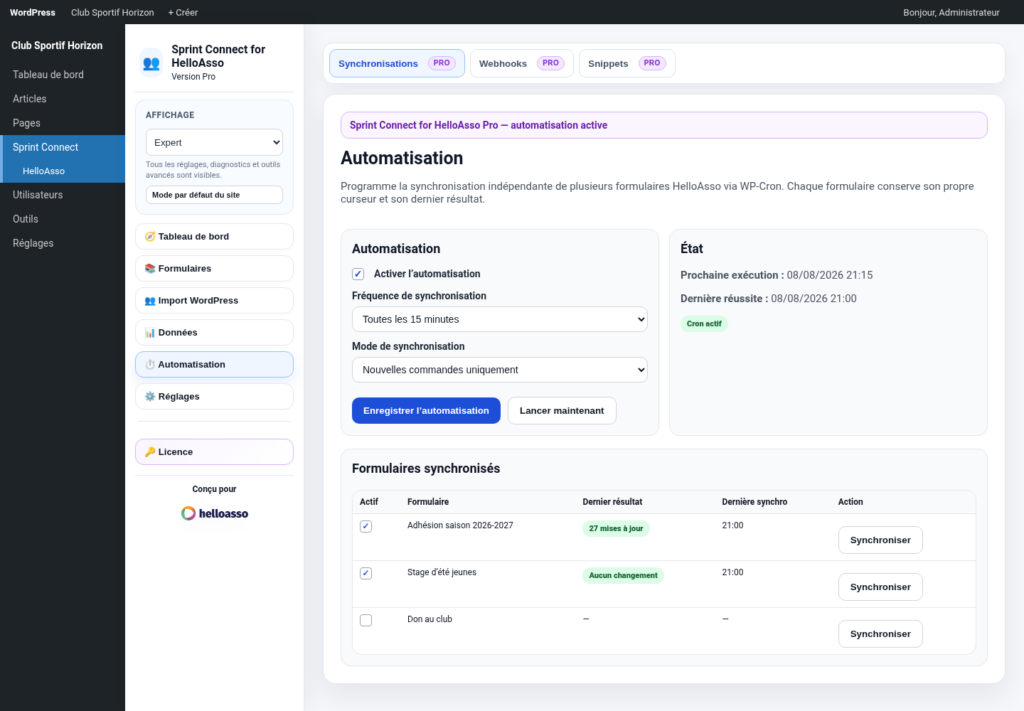Open the Données section

click(x=214, y=332)
